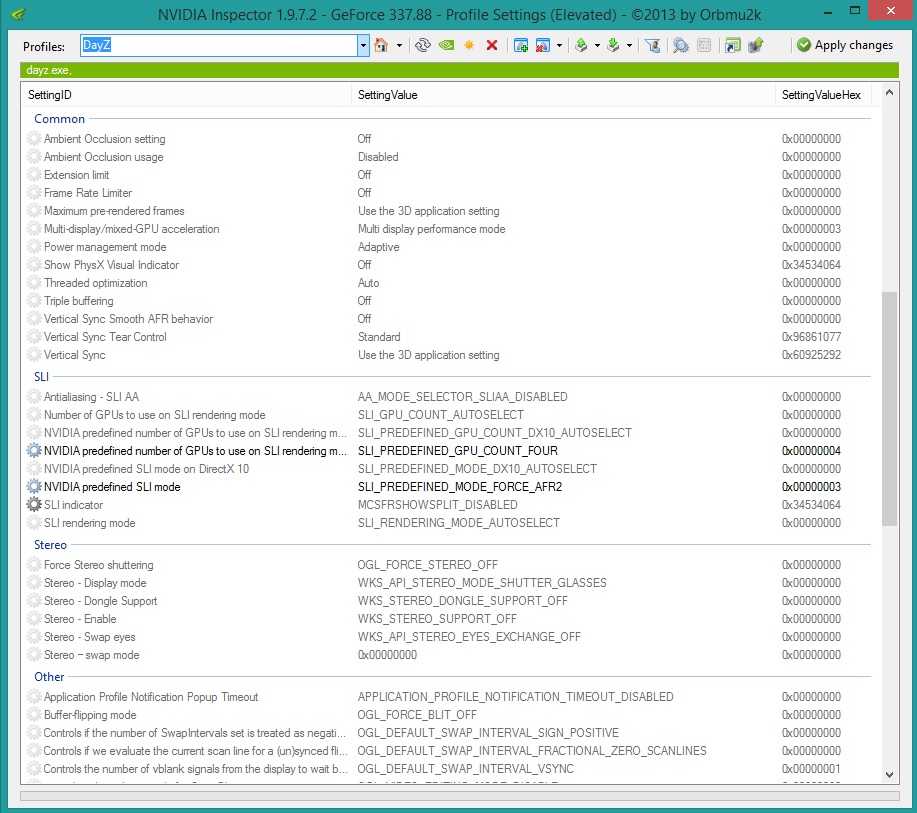Select NVIDIA predefined SLI mode on DirectX 10
The height and width of the screenshot is (813, 917).
(x=449, y=469)
